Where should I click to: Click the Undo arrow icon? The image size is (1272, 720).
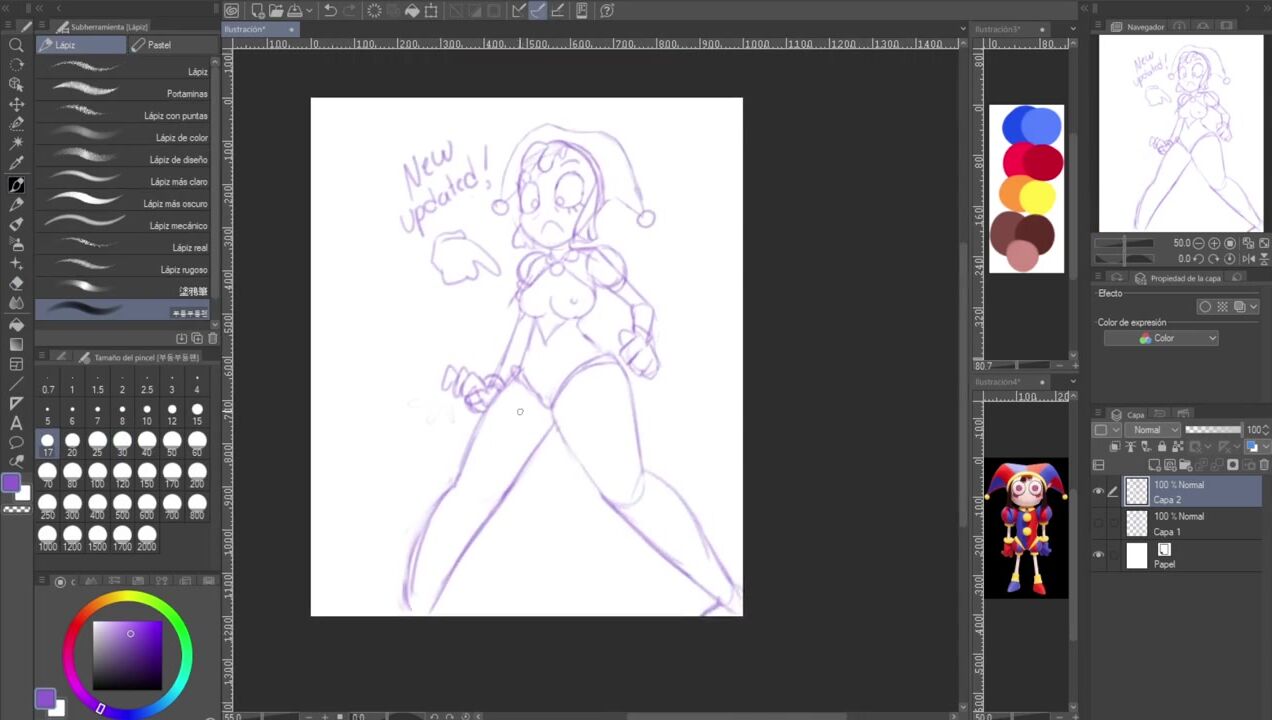[330, 11]
